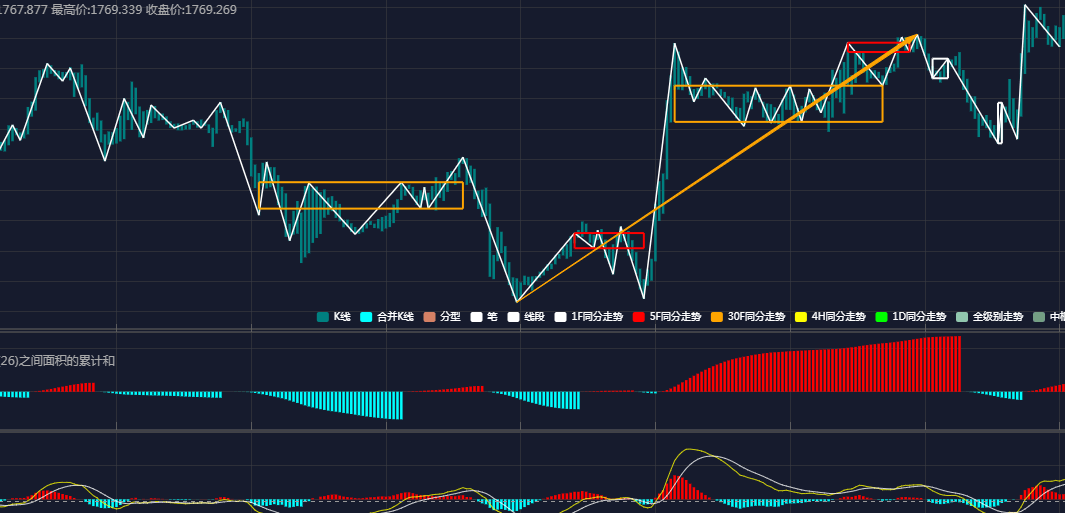Click the tall red cumulative histogram area
Viewport: 1065px width, 513px height.
(850, 370)
